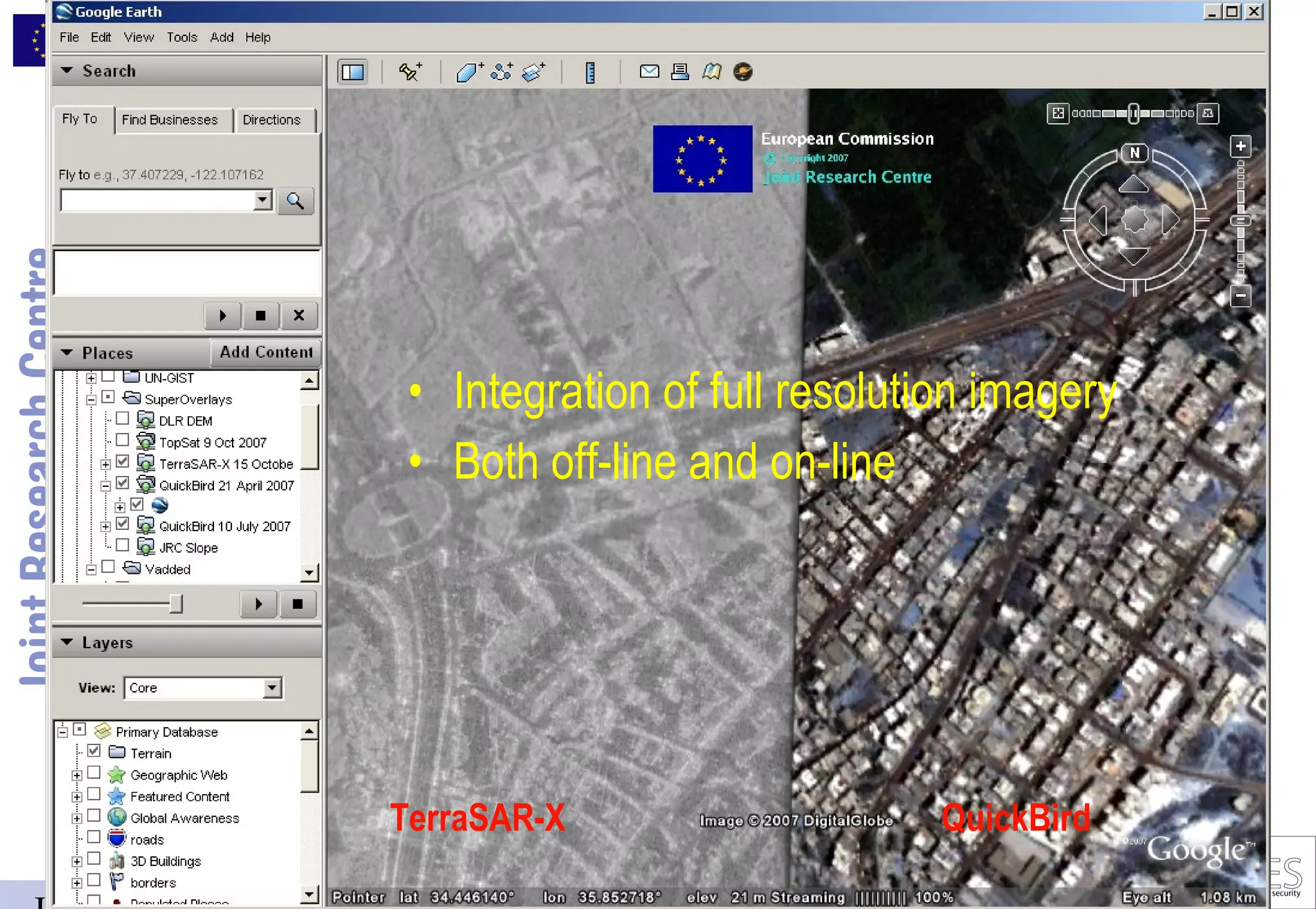This screenshot has height=909, width=1316.
Task: Click the Add Content button
Action: (266, 352)
